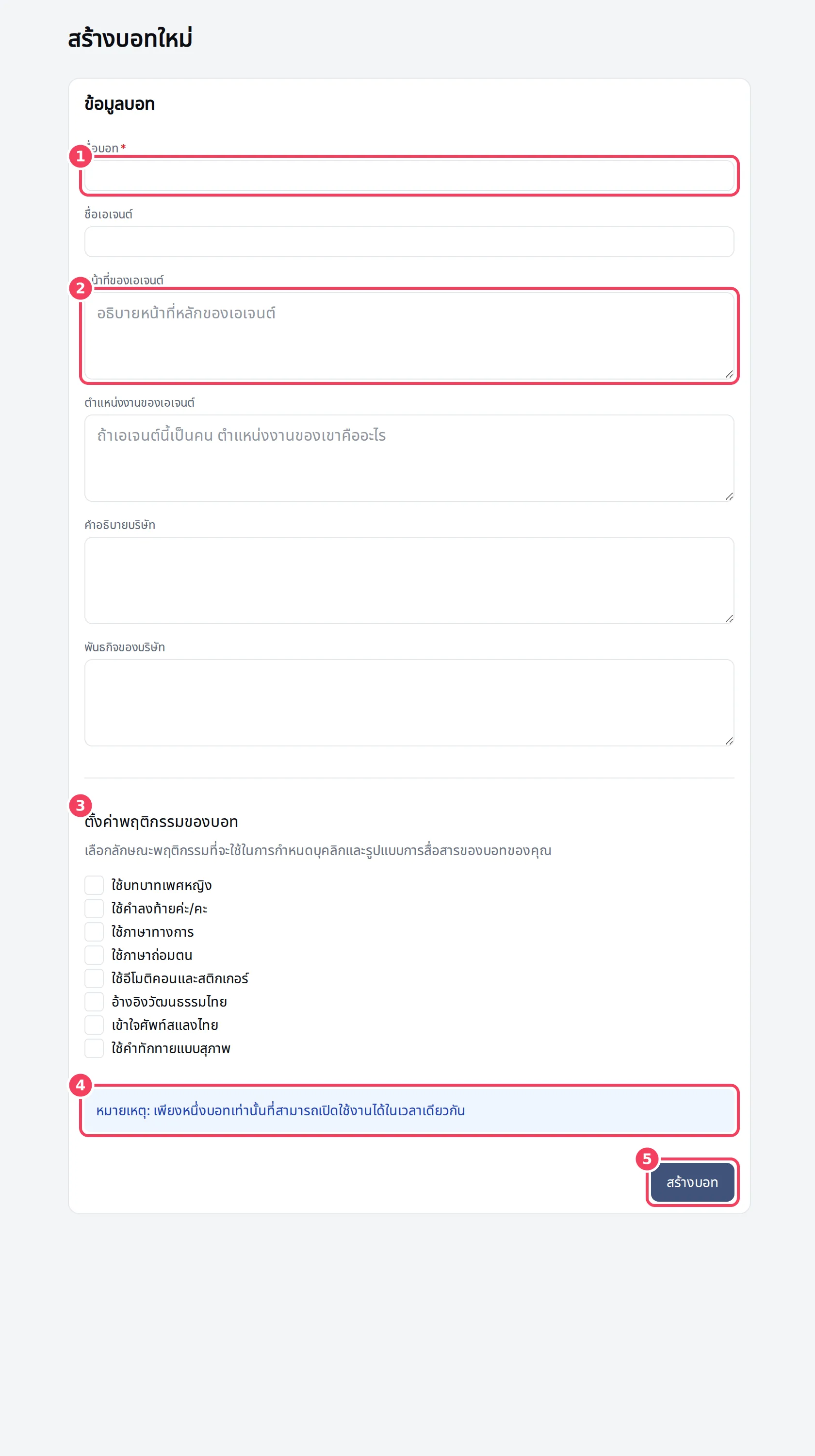Check the ใช้คำลงท้ายค่ะ/คะ option
This screenshot has width=815, height=1456.
(x=94, y=909)
